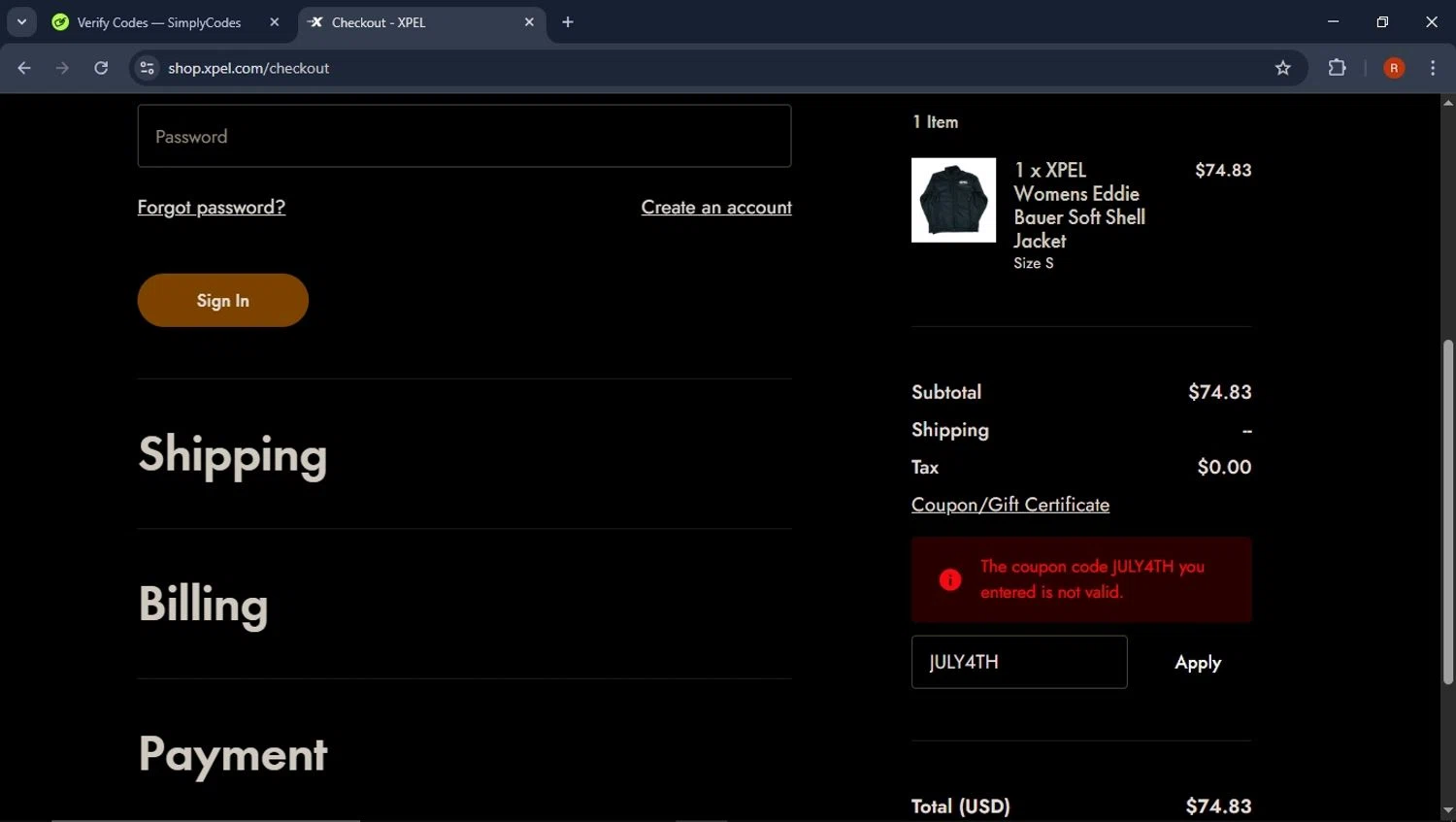Bookmark this page with the star icon
Image resolution: width=1456 pixels, height=822 pixels.
click(1283, 68)
